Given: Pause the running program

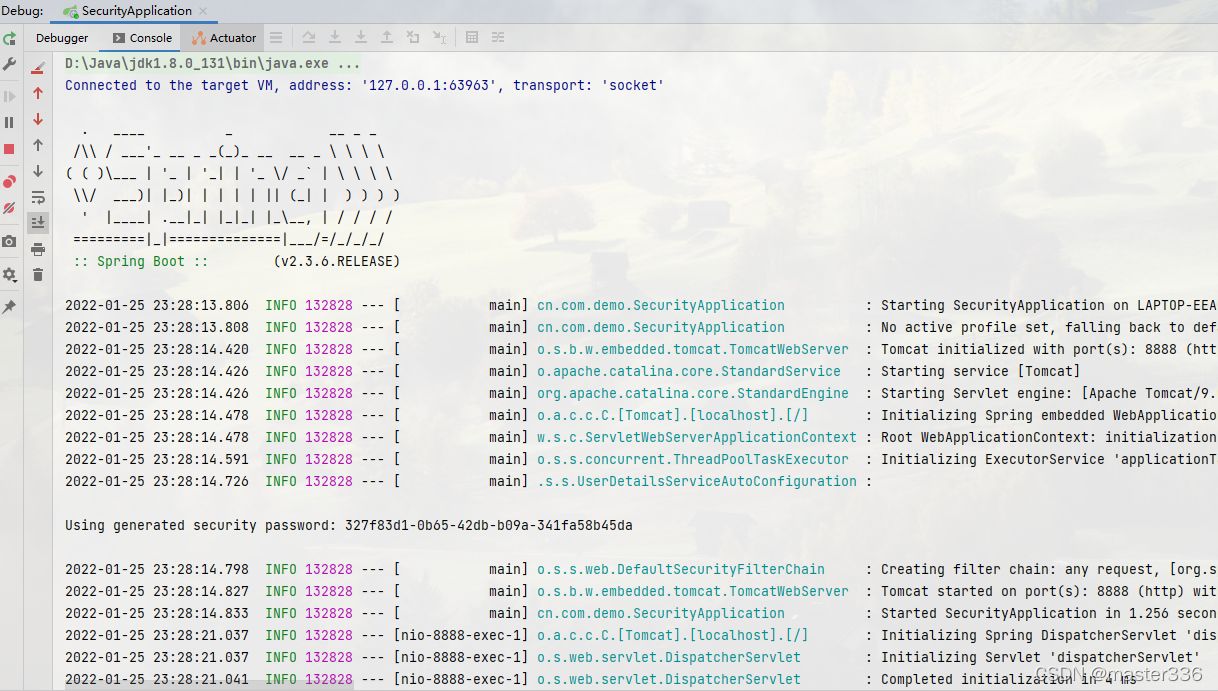Looking at the screenshot, I should tap(9, 122).
